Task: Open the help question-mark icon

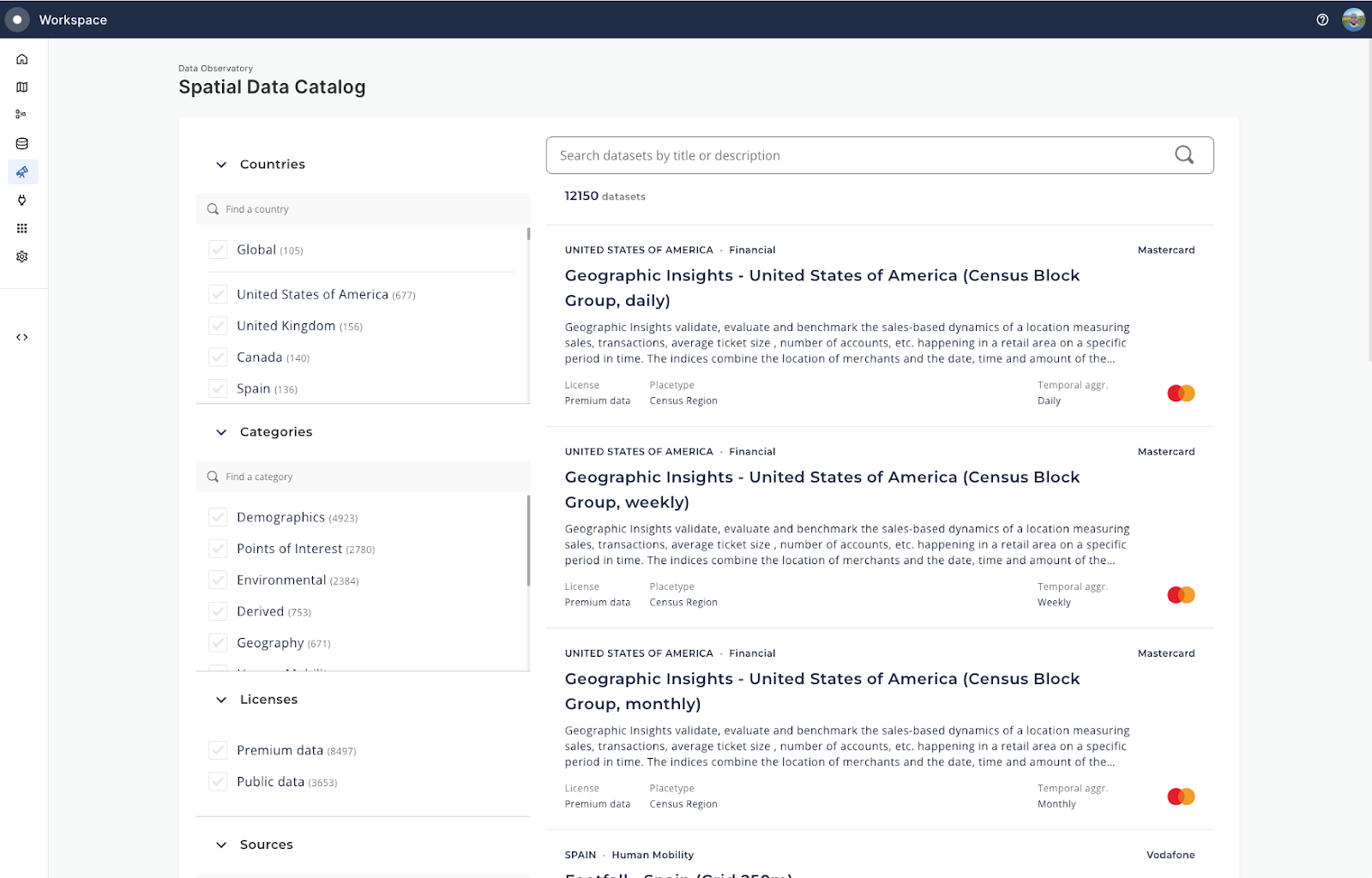Action: click(x=1321, y=19)
